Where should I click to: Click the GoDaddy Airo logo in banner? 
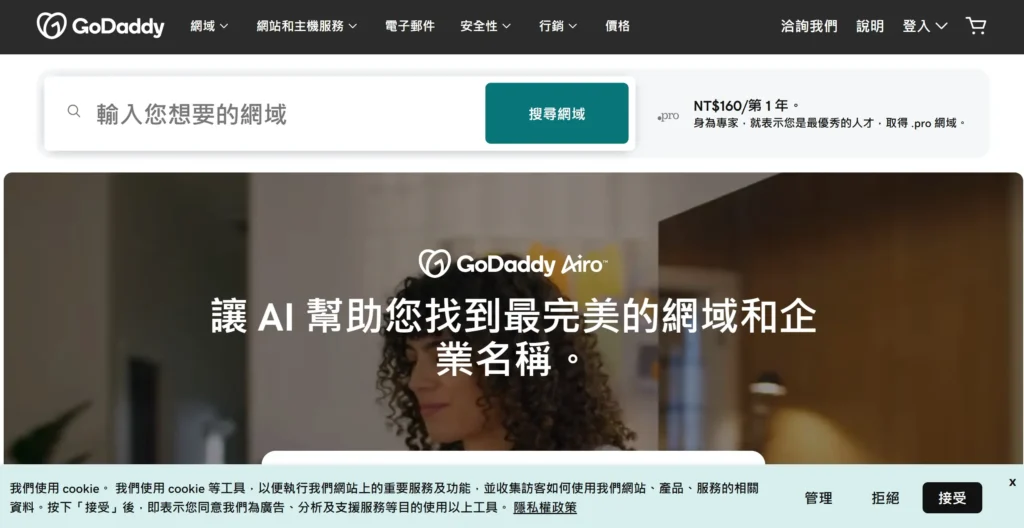(x=513, y=263)
